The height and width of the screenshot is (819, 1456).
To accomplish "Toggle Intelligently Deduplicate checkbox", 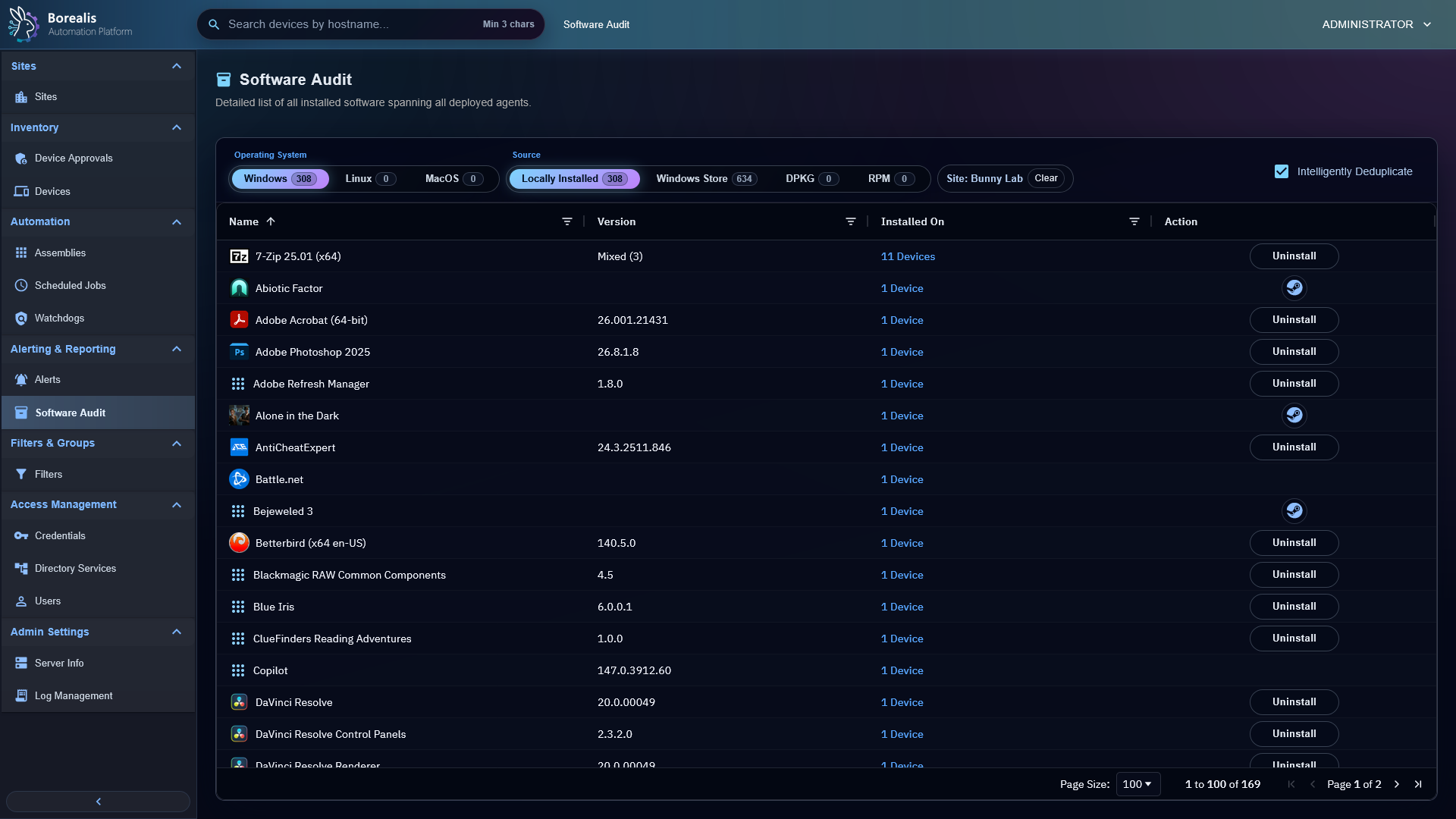I will [1282, 171].
